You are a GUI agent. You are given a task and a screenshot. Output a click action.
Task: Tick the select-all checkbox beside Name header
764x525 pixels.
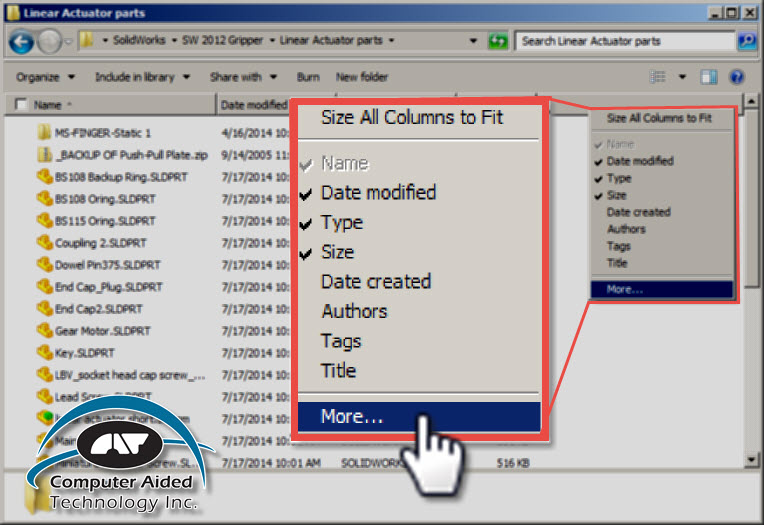(x=21, y=104)
